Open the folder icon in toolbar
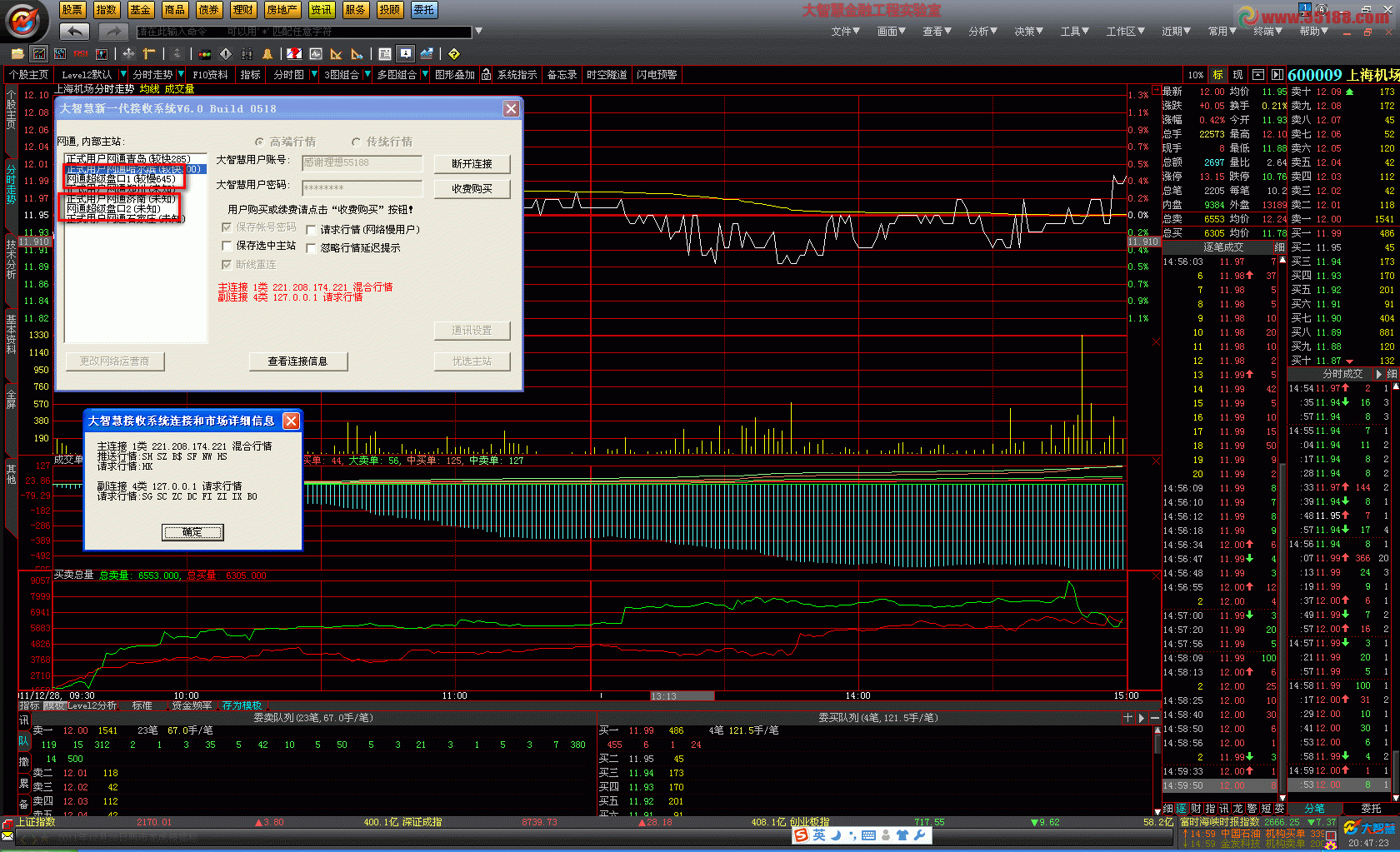The height and width of the screenshot is (852, 1400). click(17, 54)
